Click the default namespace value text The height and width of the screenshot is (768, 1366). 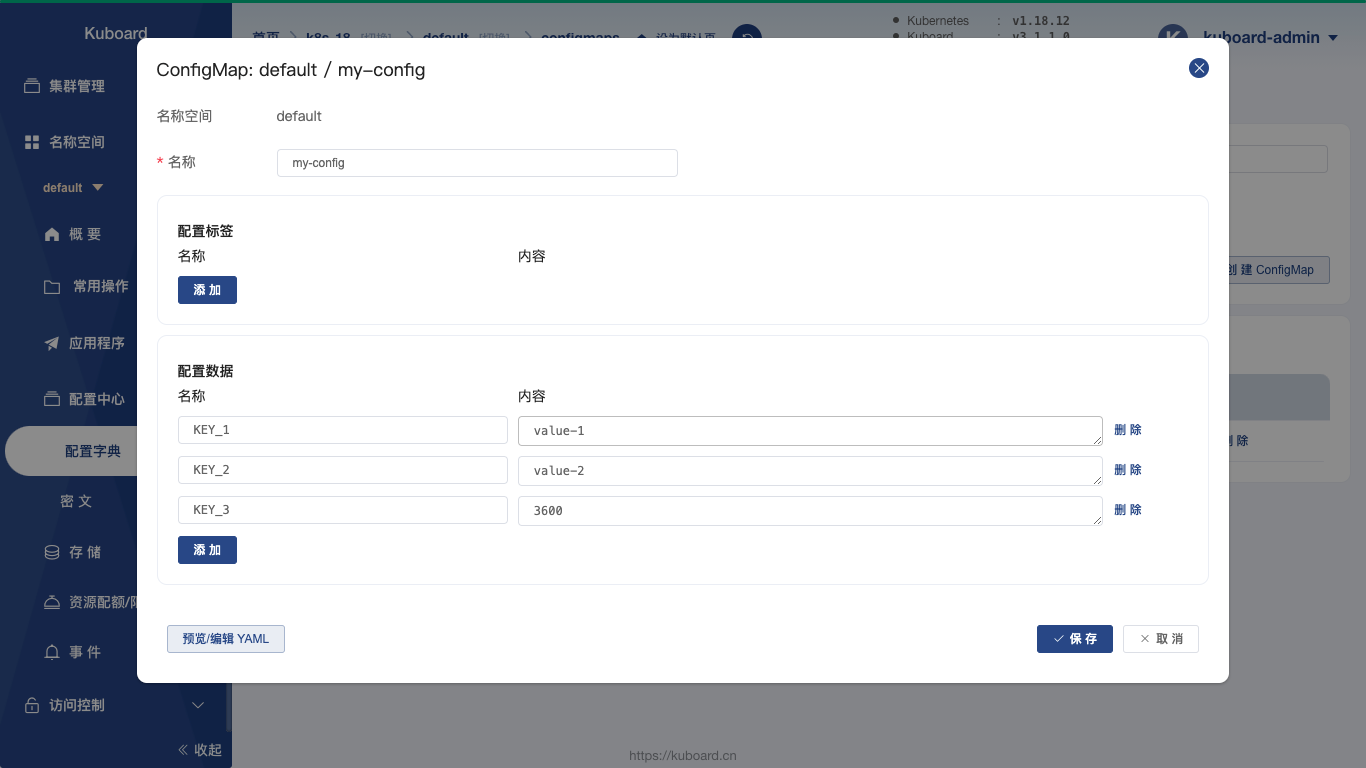[x=299, y=116]
